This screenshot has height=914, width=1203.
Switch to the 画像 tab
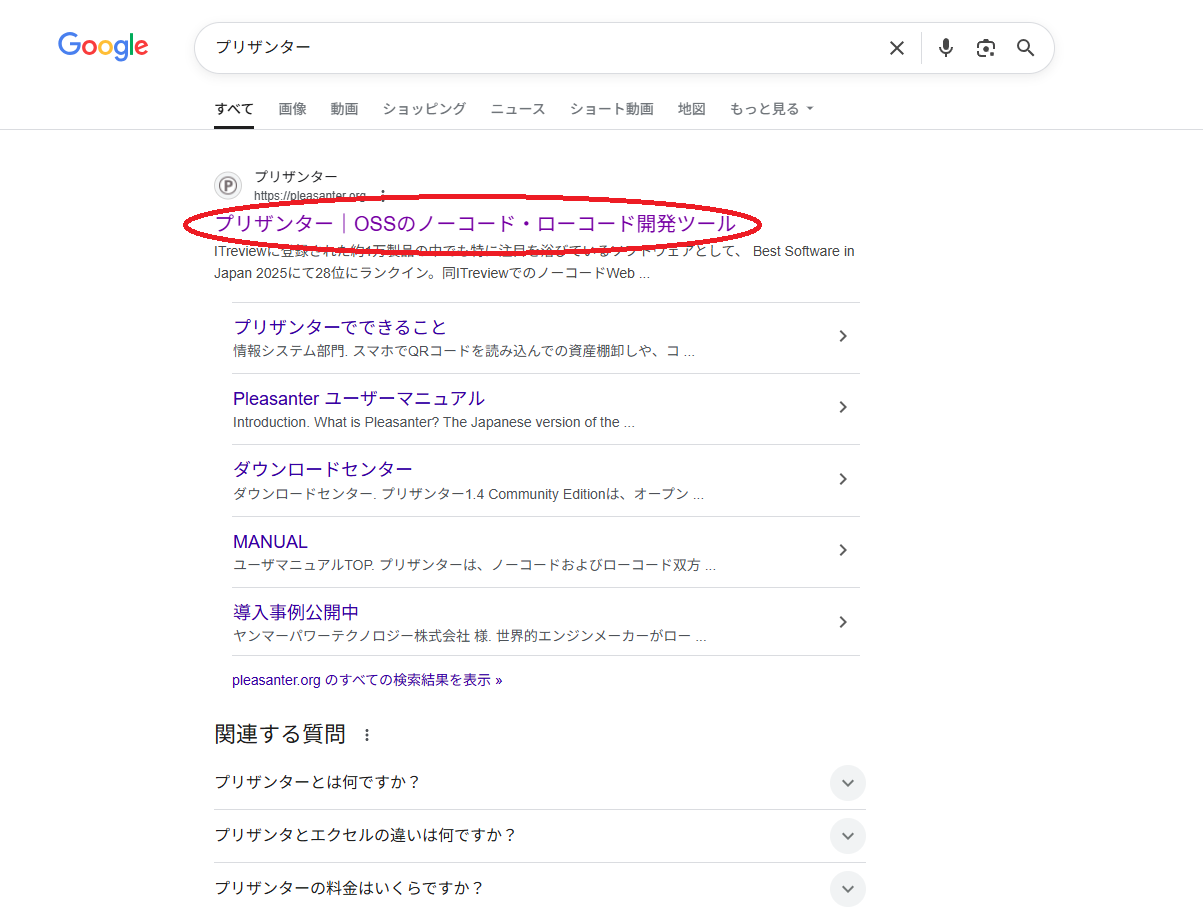tap(293, 109)
